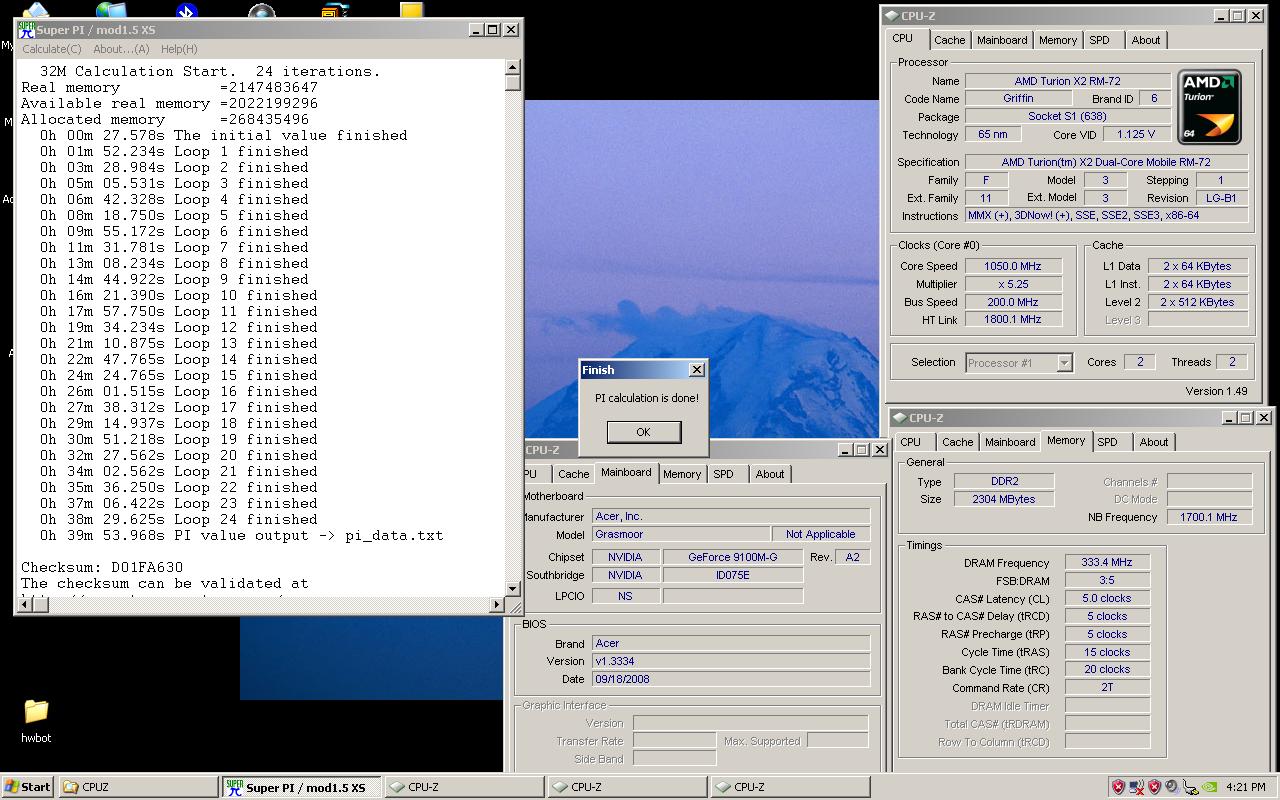The height and width of the screenshot is (800, 1280).
Task: Click OK in the Finish dialog
Action: pyautogui.click(x=643, y=432)
